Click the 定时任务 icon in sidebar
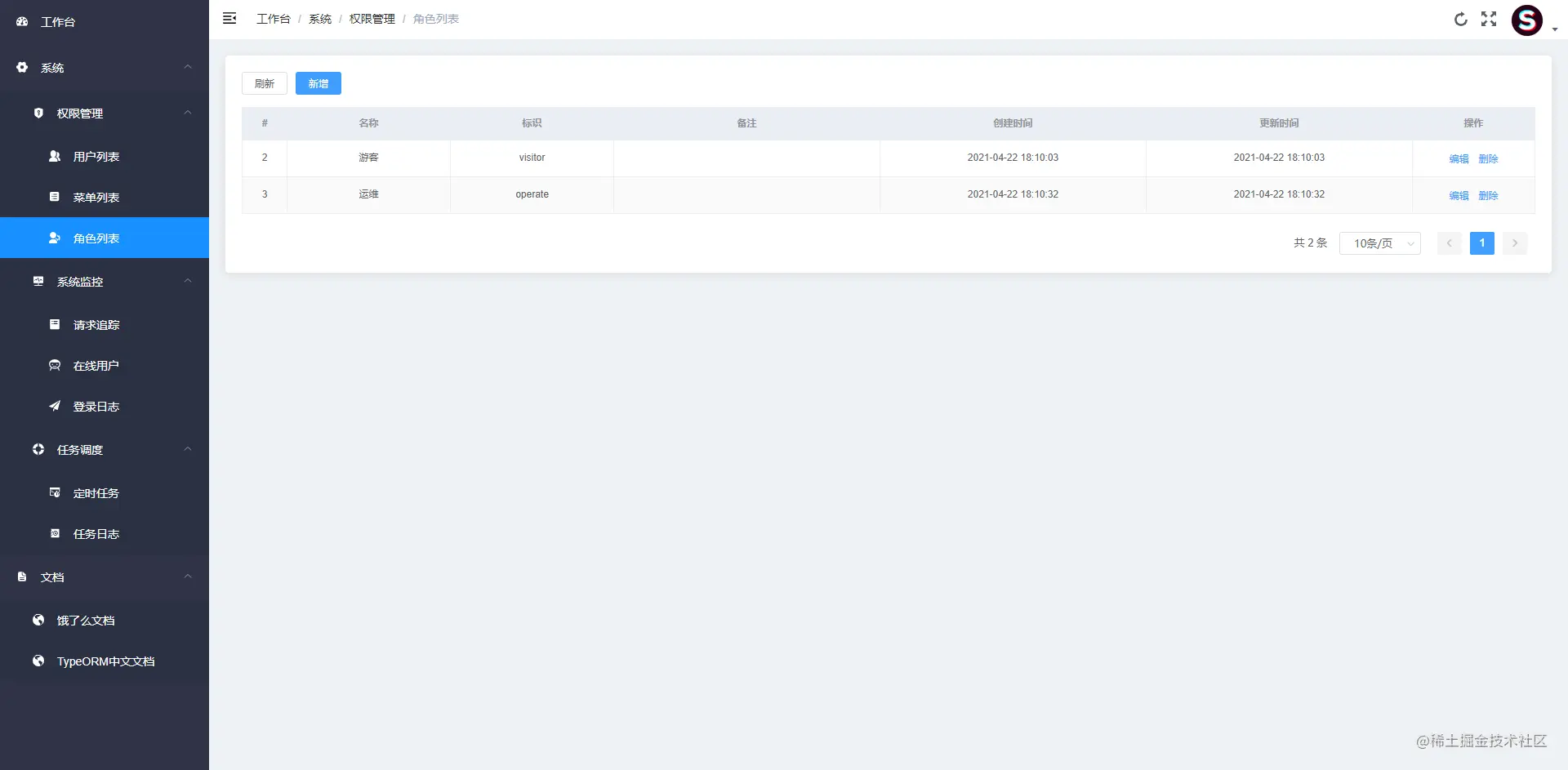The width and height of the screenshot is (1568, 770). [55, 492]
